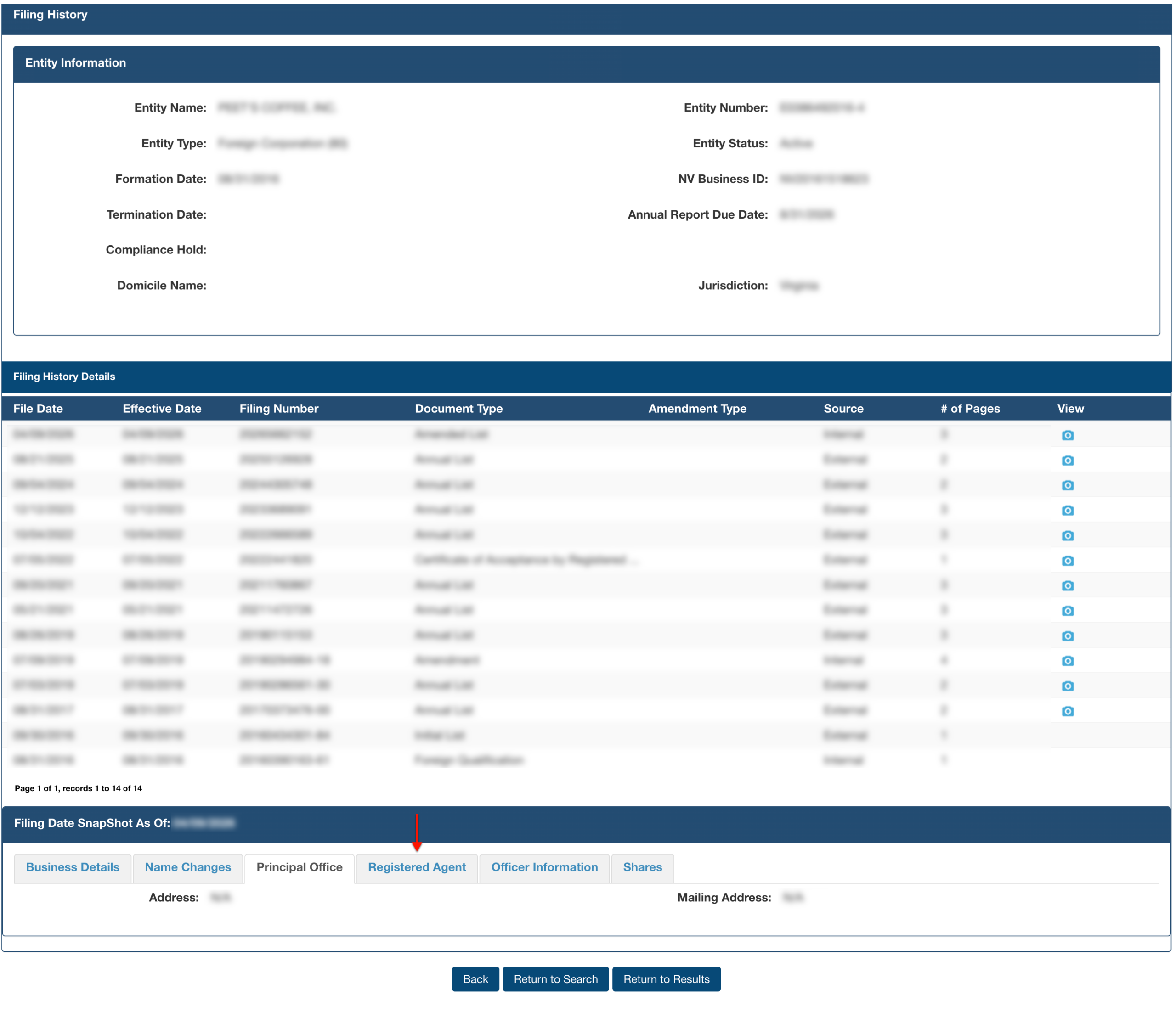This screenshot has height=1023, width=1176.
Task: Click the 'Entity Number:' label
Action: coord(725,108)
